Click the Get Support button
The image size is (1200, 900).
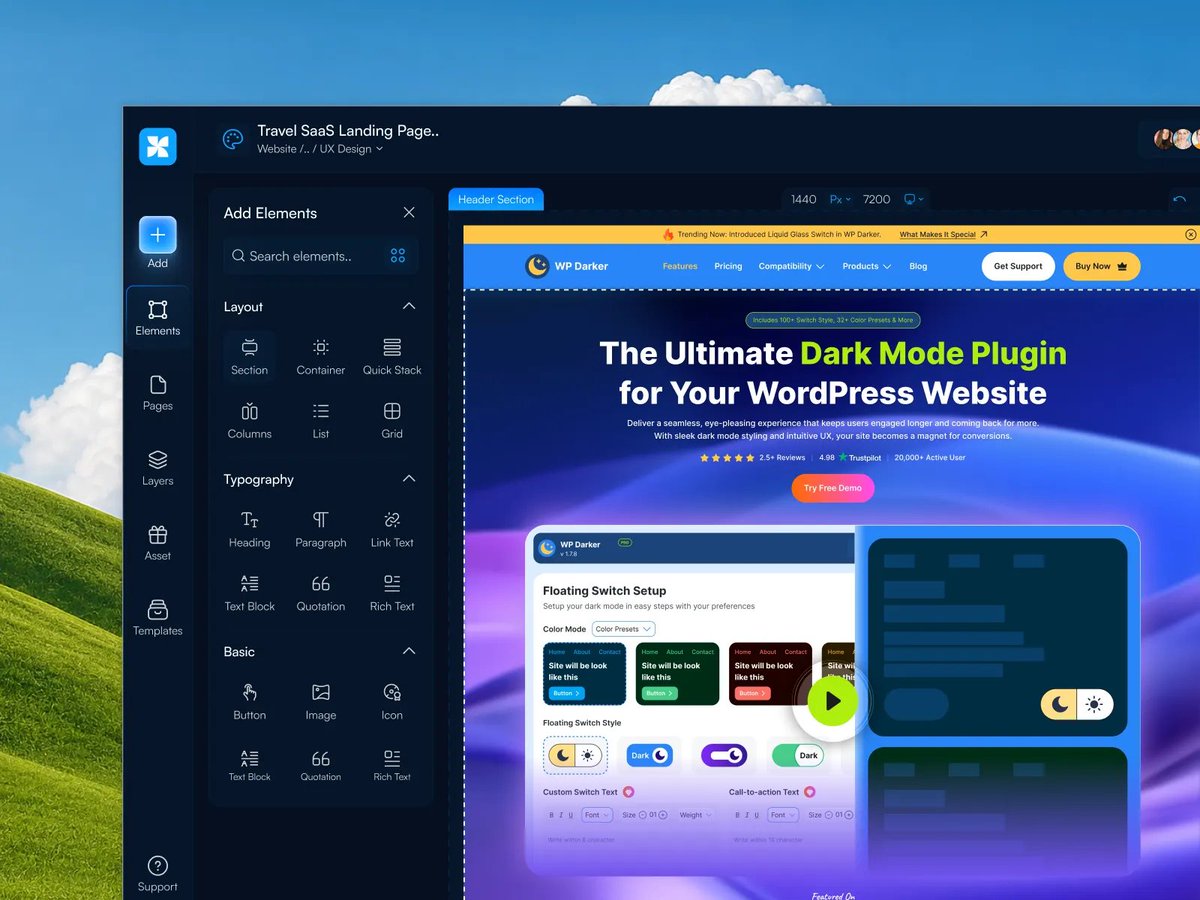[1018, 266]
